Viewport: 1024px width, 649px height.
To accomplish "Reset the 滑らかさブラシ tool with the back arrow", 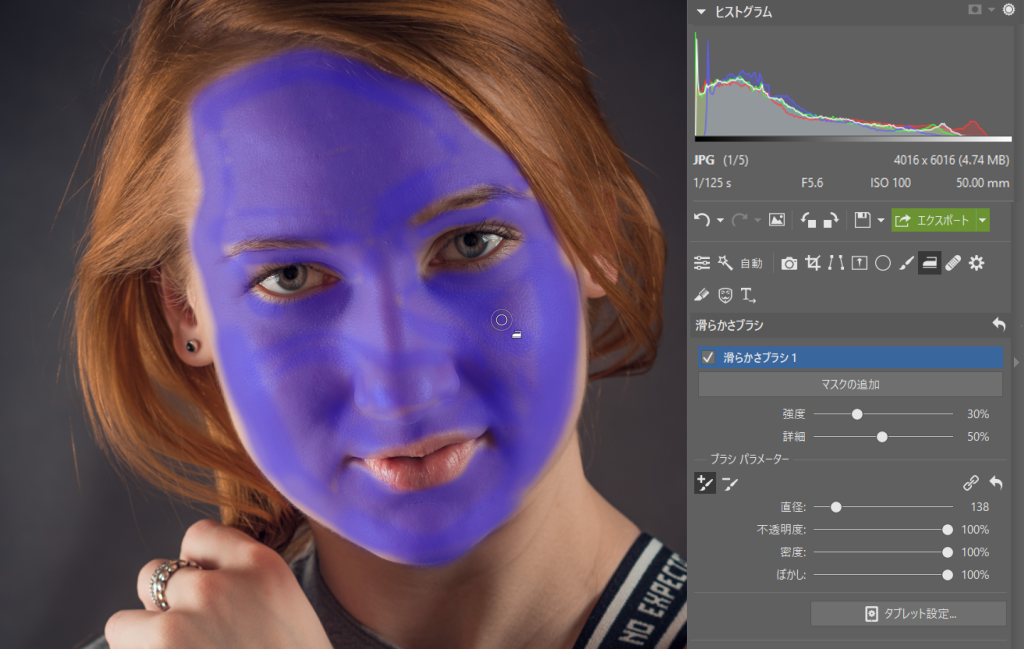I will 999,324.
